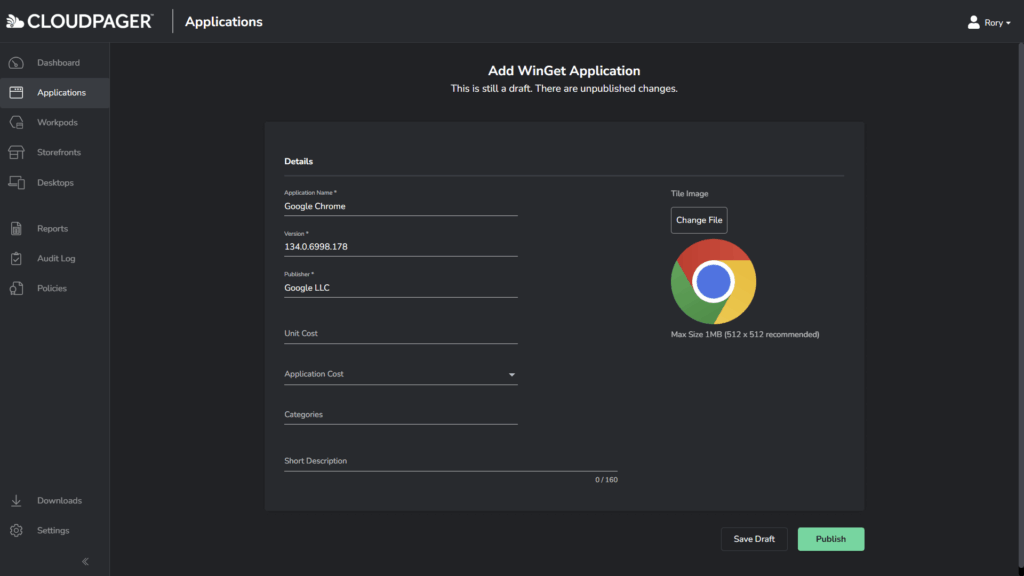Click the '0 / 160' character counter
Image resolution: width=1024 pixels, height=576 pixels.
(x=606, y=480)
